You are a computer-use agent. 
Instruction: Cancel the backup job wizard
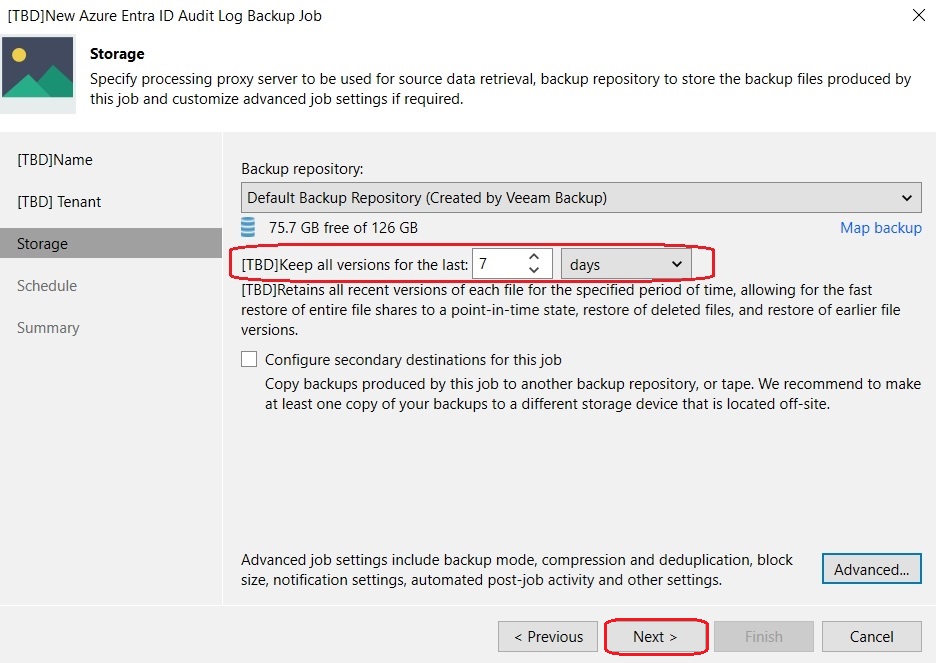872,637
